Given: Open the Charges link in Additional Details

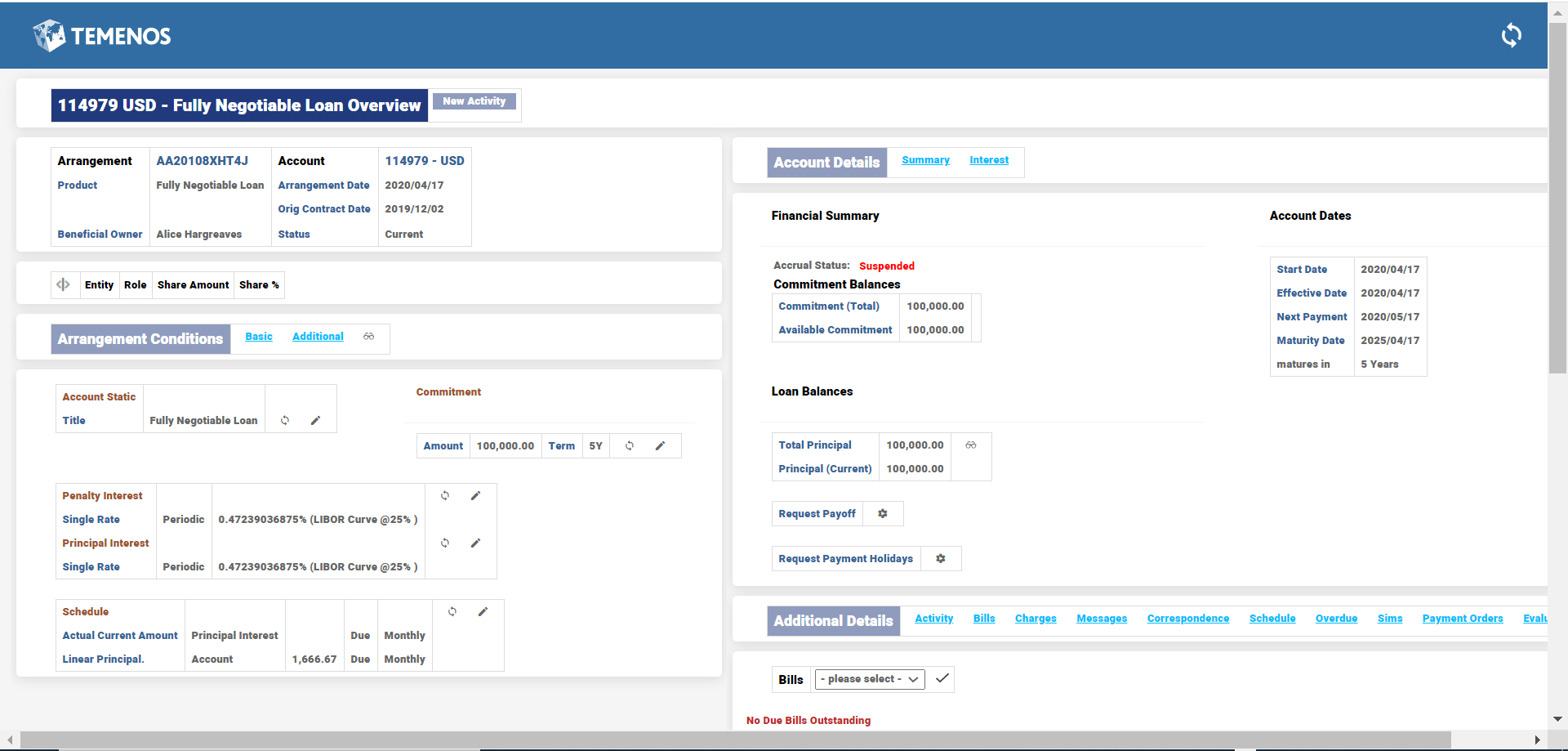Looking at the screenshot, I should point(1035,619).
